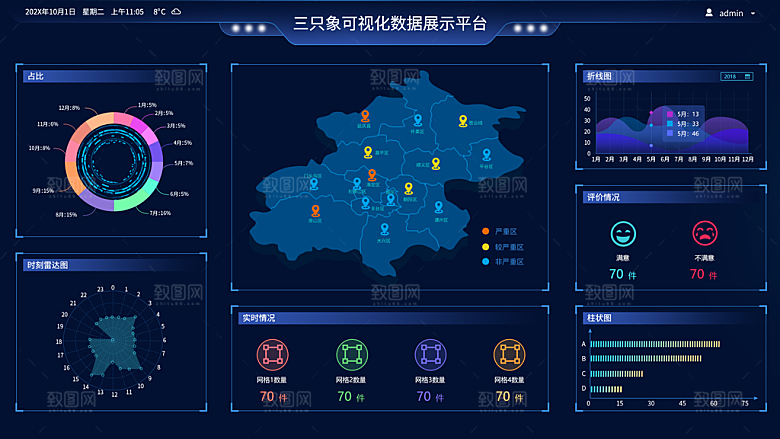
Task: Click the blue pin on 通州区
Action: pos(438,206)
